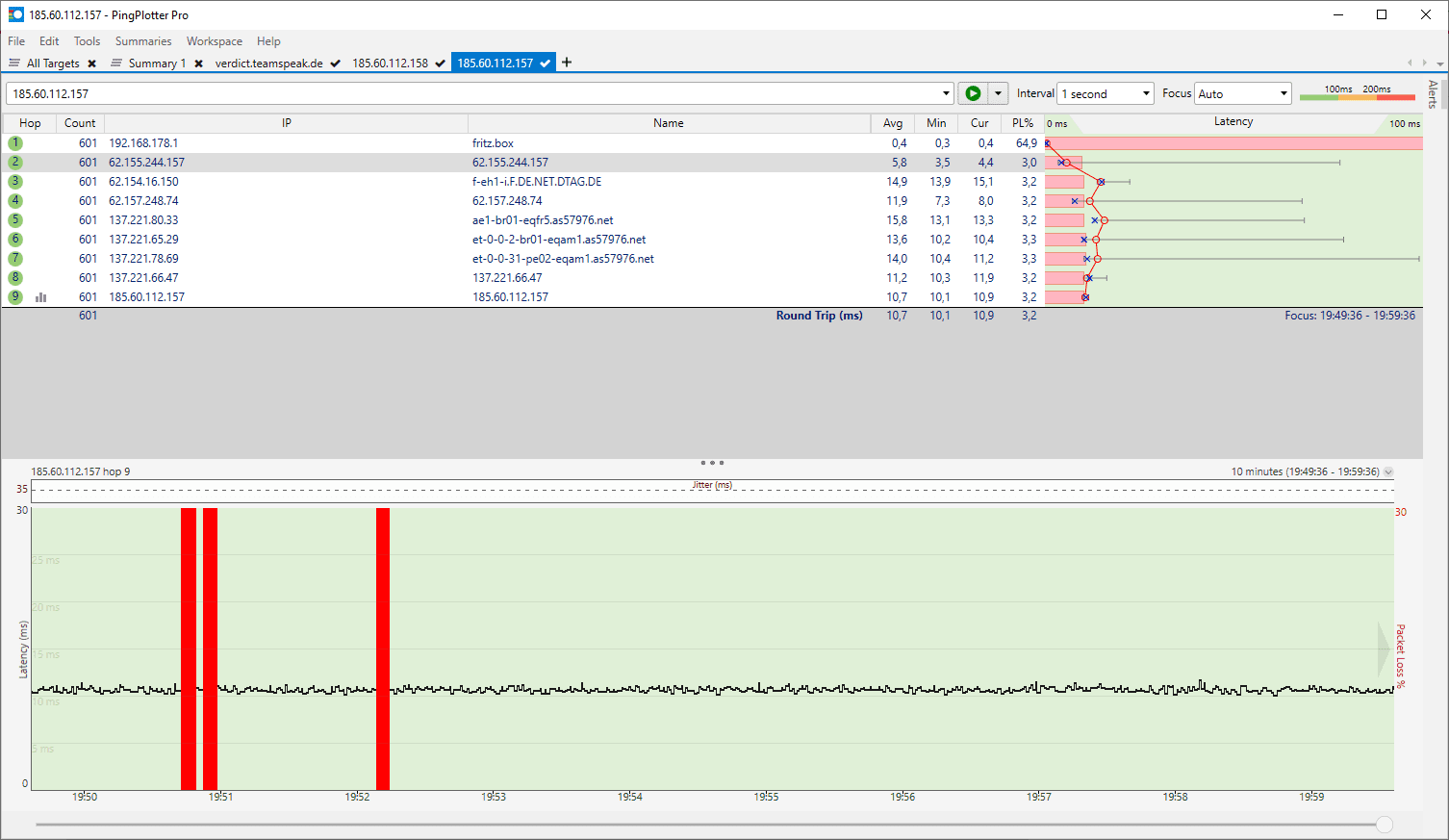Sort by the PL% column header

pyautogui.click(x=1023, y=123)
